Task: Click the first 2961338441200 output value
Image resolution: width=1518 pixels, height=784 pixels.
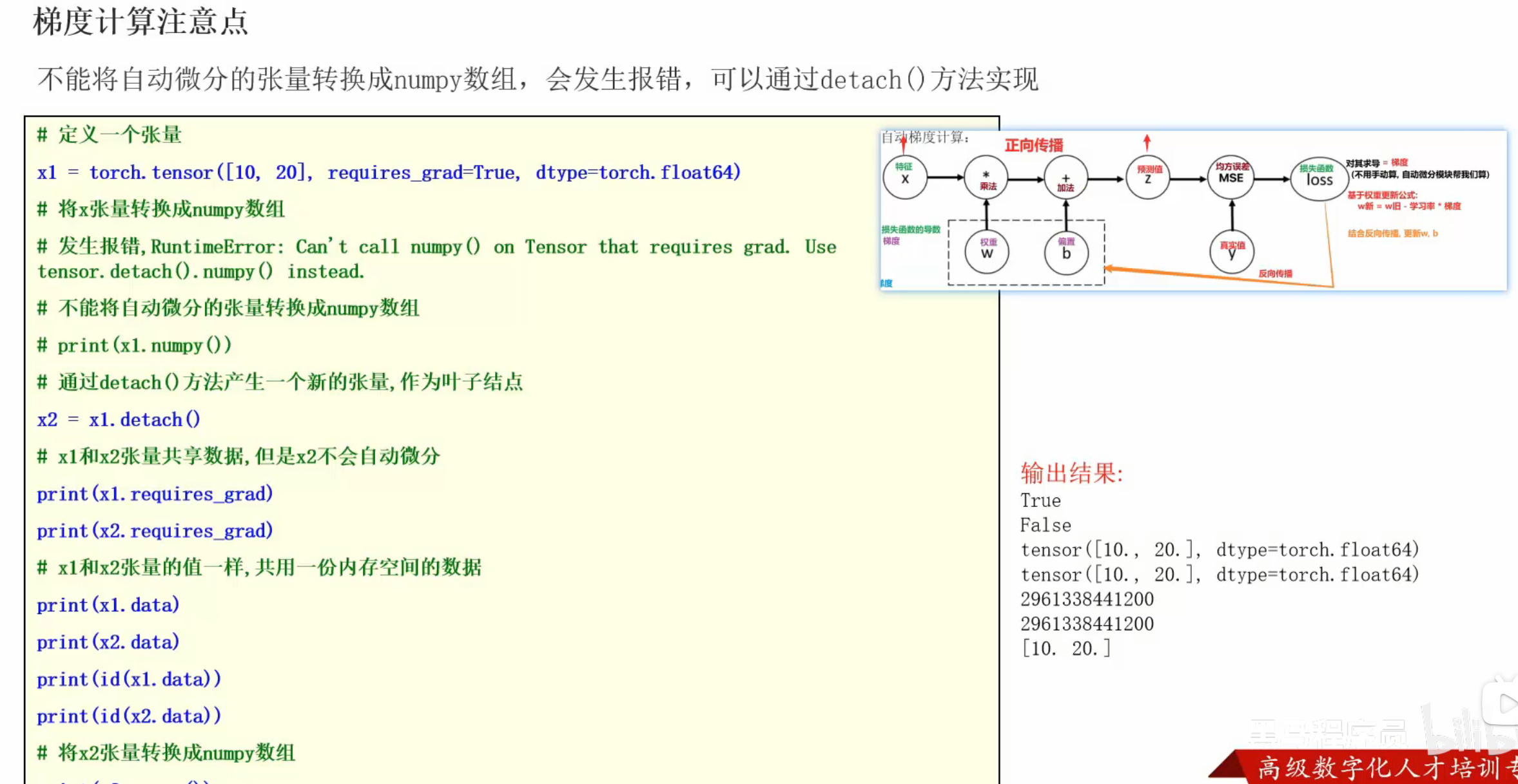Action: 1087,599
